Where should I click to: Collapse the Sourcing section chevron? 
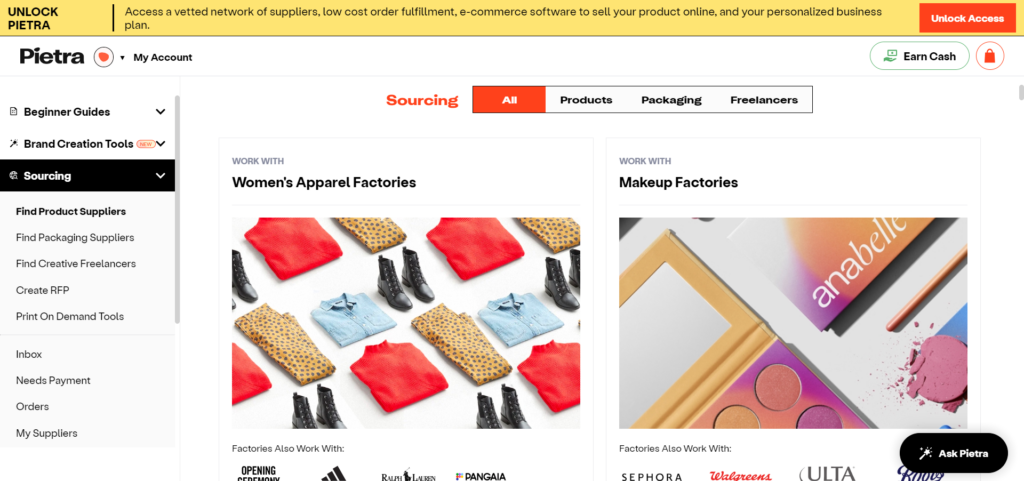click(161, 176)
